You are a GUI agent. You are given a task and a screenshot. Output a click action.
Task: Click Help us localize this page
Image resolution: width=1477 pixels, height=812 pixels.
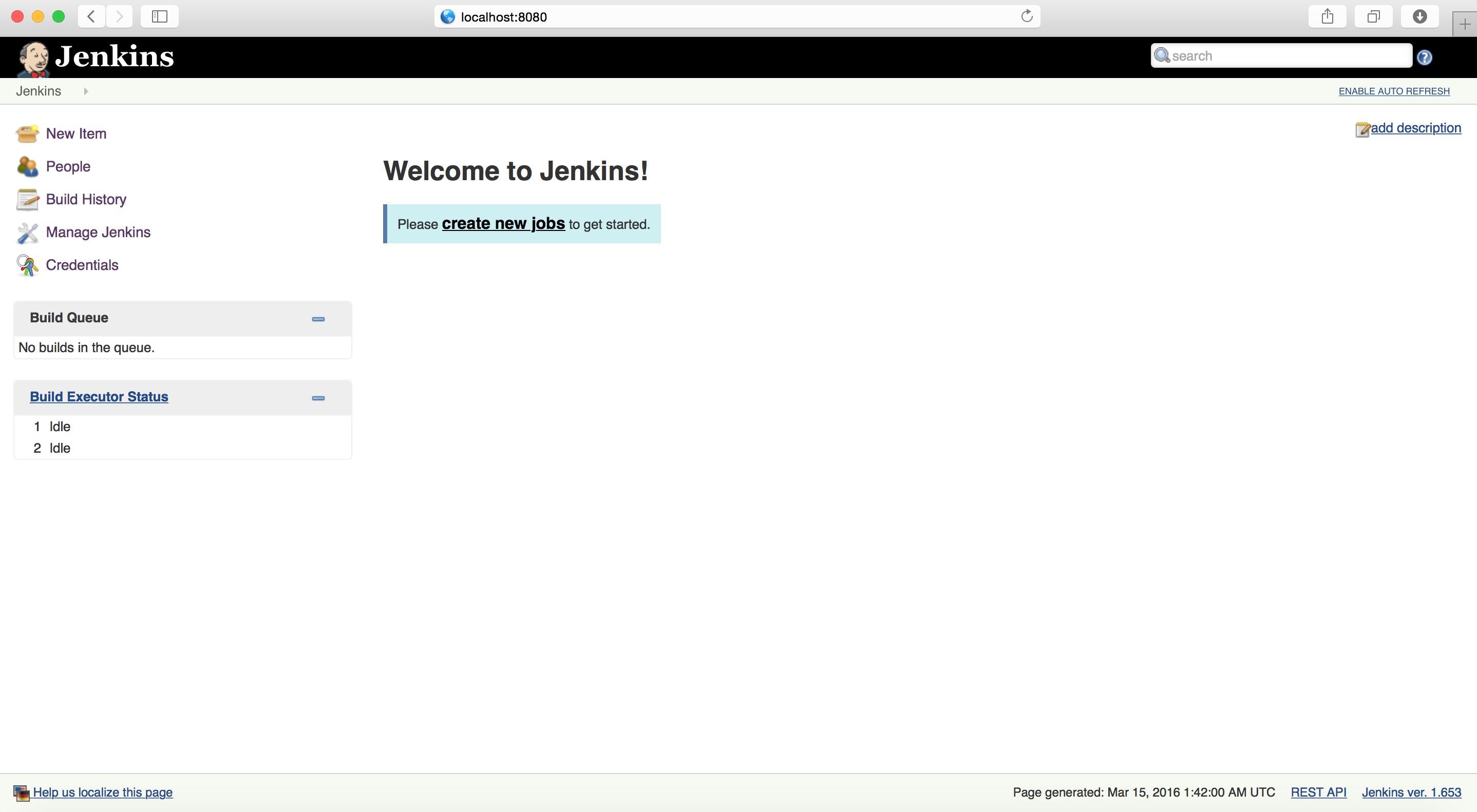point(103,792)
